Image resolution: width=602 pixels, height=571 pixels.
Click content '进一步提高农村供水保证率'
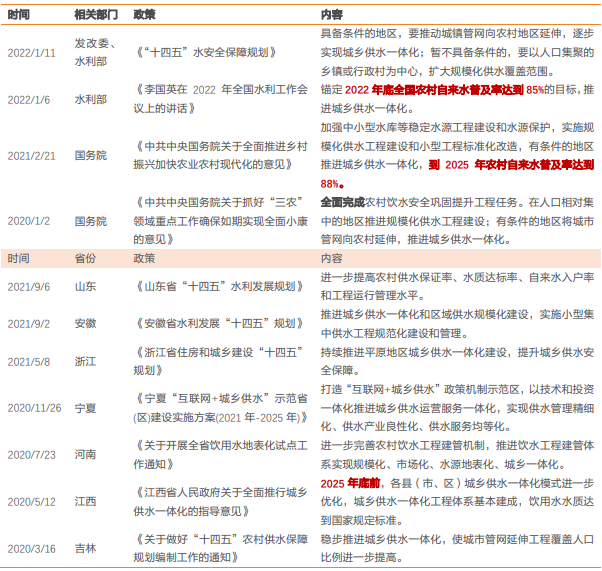pyautogui.click(x=386, y=277)
